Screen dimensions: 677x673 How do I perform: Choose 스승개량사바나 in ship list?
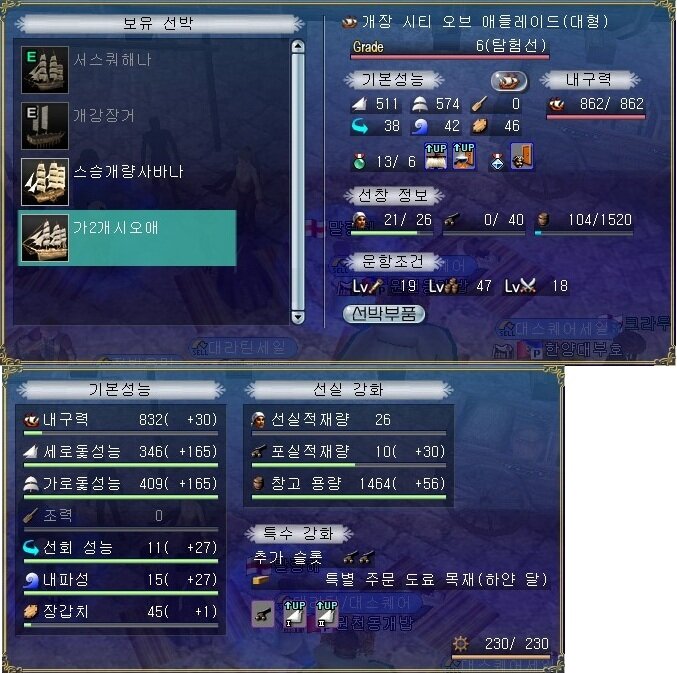[x=127, y=182]
